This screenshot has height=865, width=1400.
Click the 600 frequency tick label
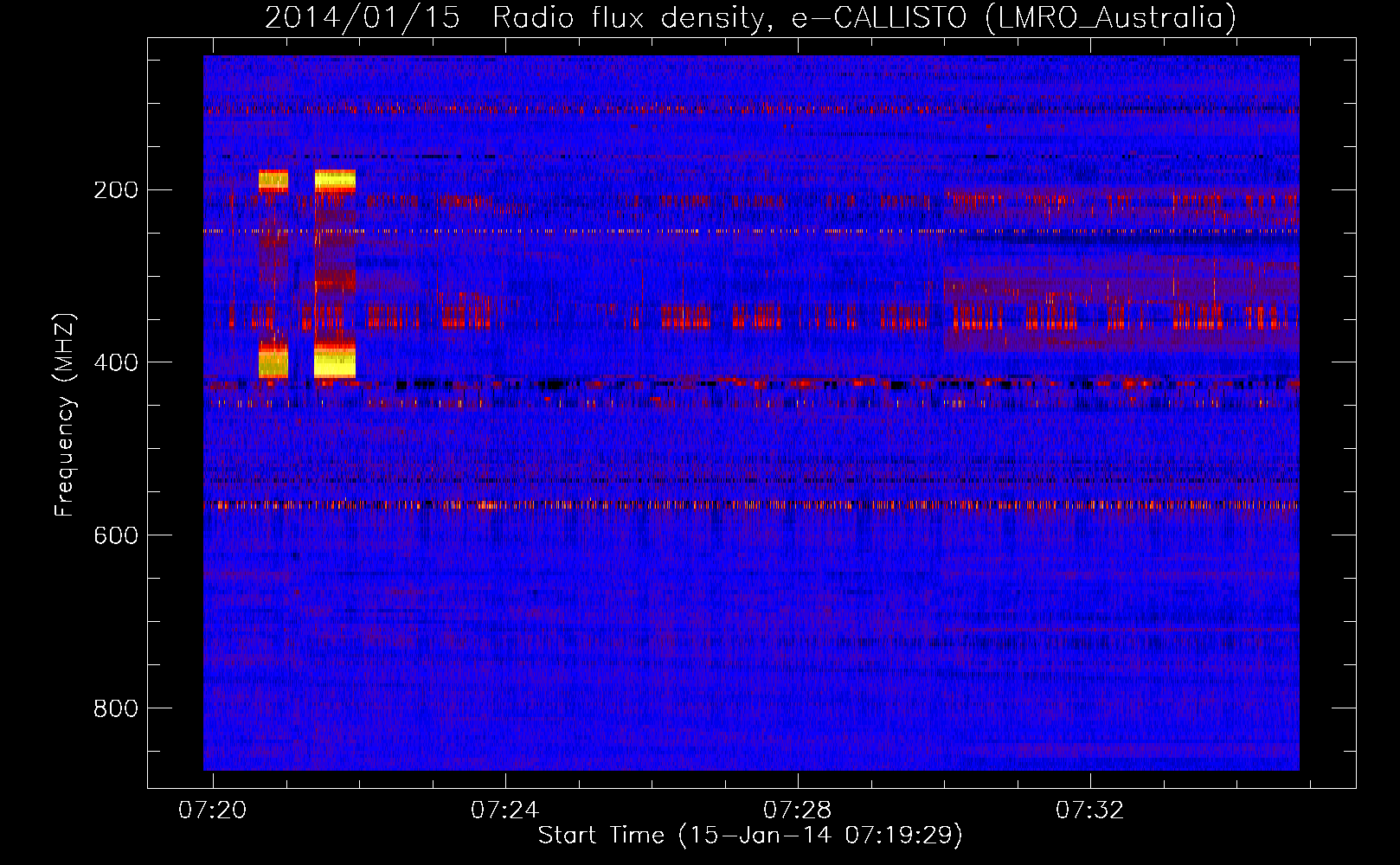(x=116, y=535)
